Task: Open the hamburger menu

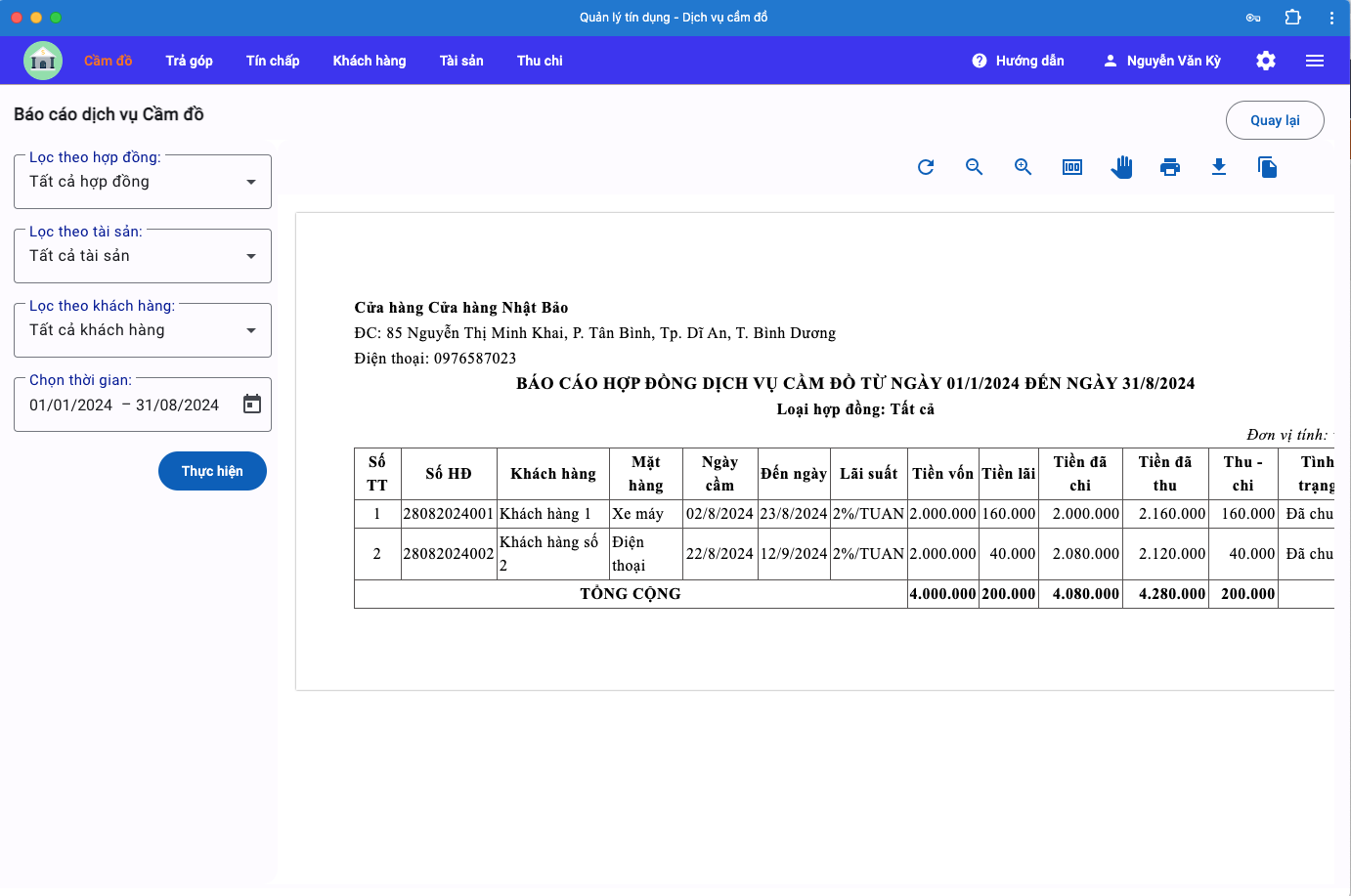Action: 1315,61
